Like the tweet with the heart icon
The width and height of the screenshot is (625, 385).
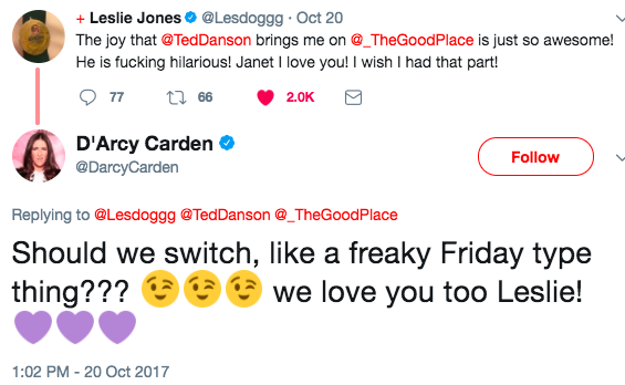(265, 97)
